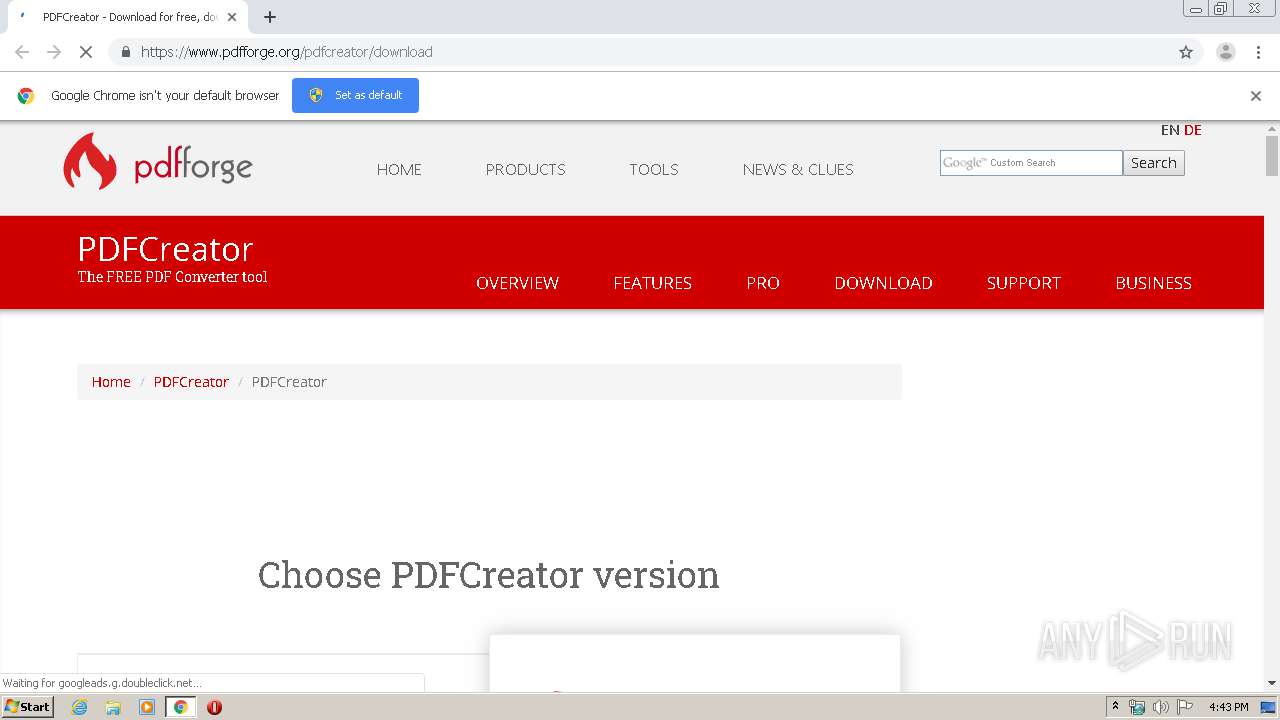1280x720 pixels.
Task: Switch to PRO tab
Action: click(x=763, y=283)
